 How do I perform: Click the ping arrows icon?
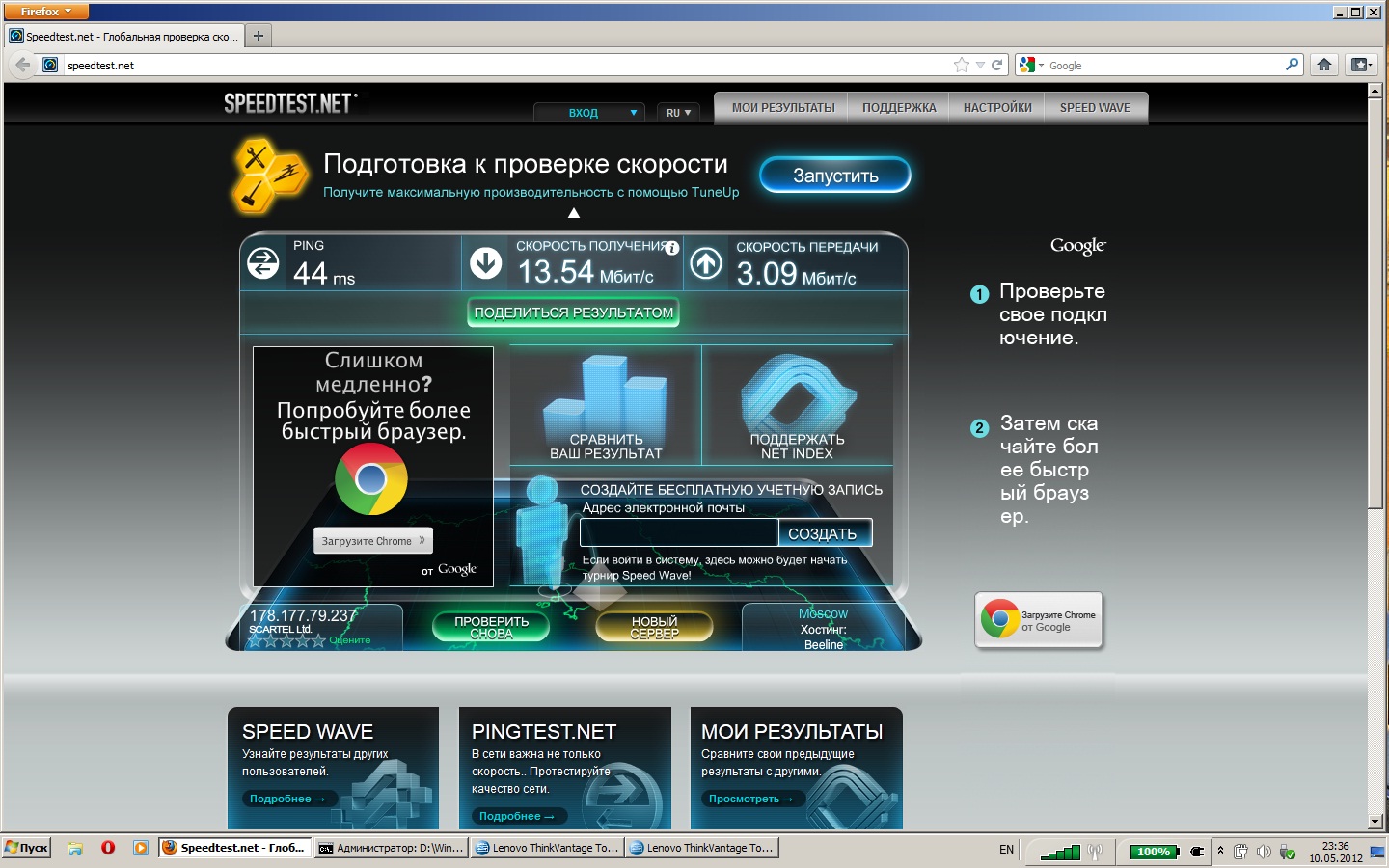(x=263, y=262)
